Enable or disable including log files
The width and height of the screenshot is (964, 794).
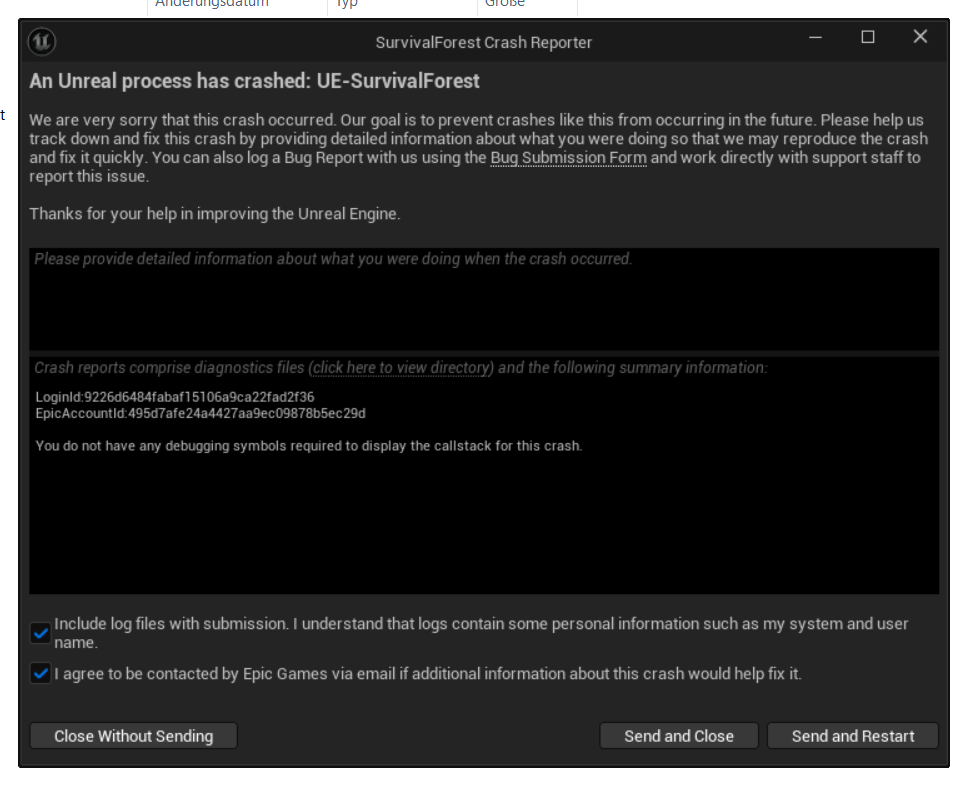coord(41,633)
